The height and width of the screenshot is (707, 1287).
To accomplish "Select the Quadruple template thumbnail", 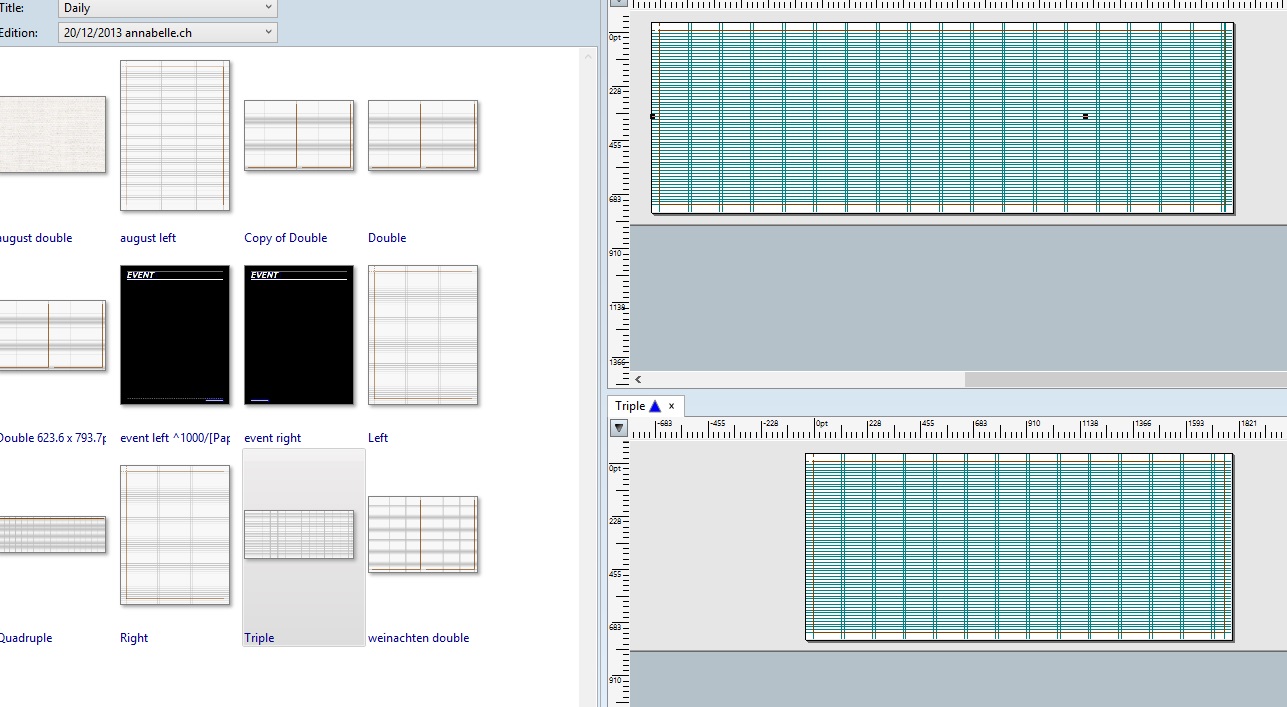I will pyautogui.click(x=52, y=535).
